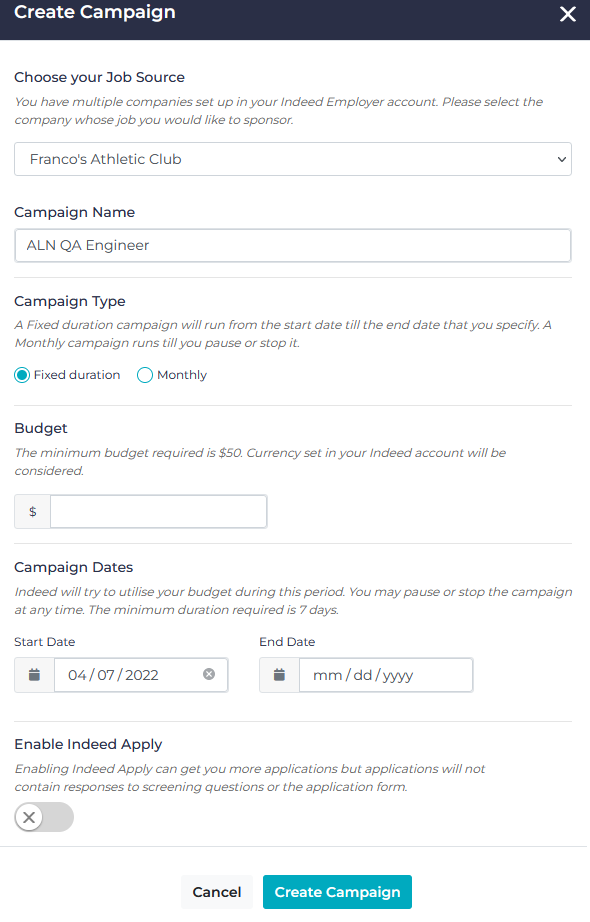Click the Campaign Name field containing ALN QA Engineer
The width and height of the screenshot is (590, 922).
click(292, 245)
